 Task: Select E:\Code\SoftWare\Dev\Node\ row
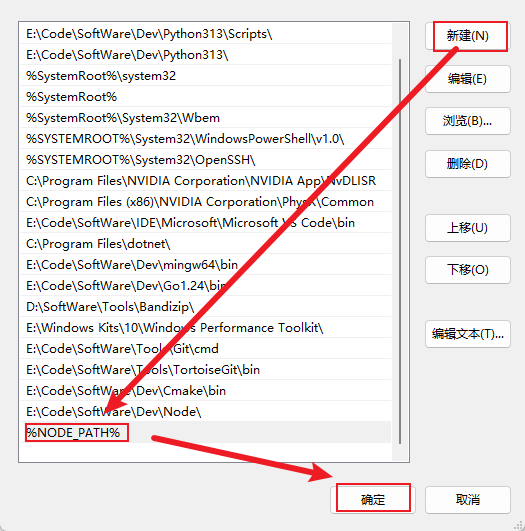tap(206, 412)
